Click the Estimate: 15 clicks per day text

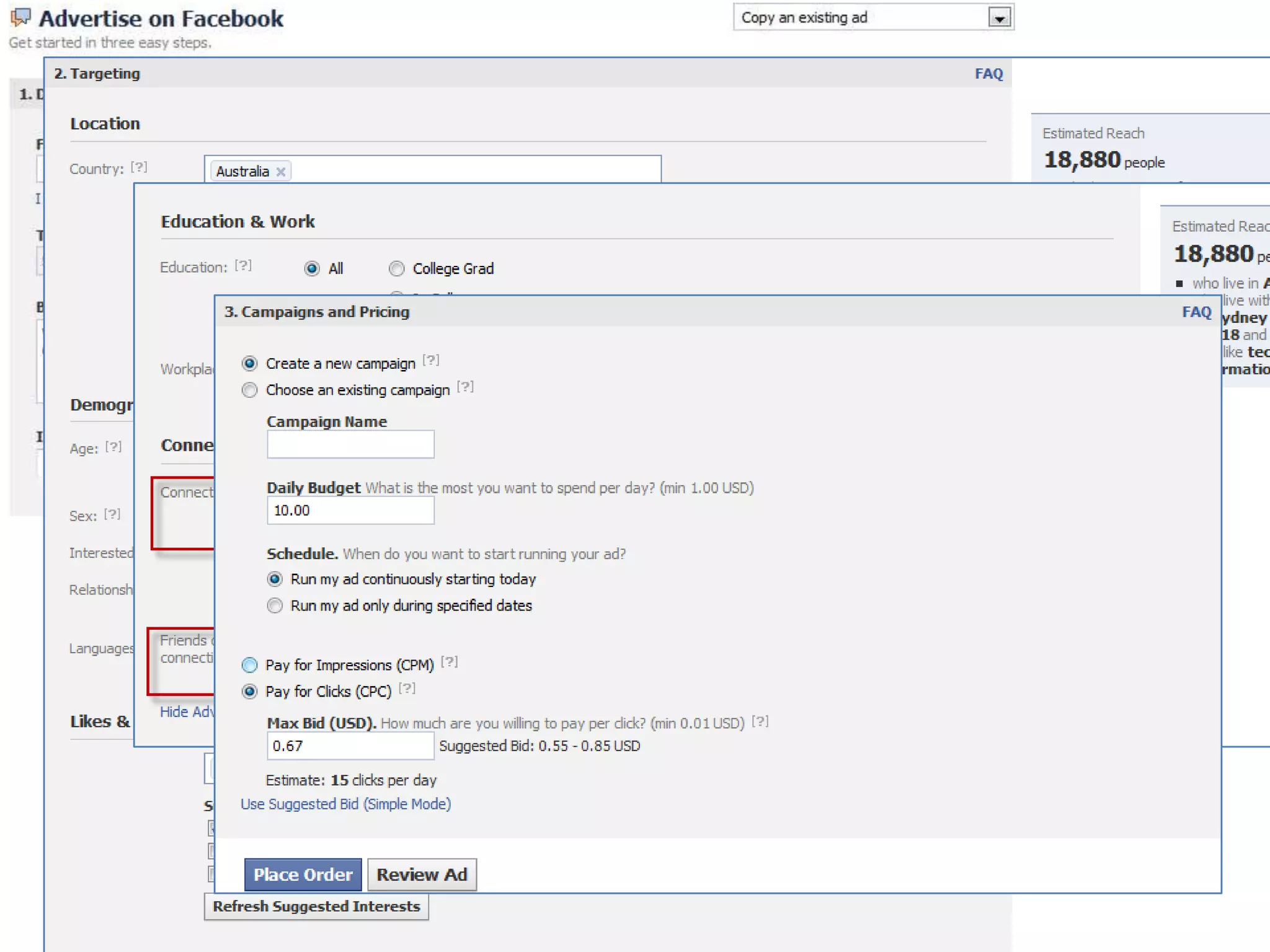(x=351, y=780)
